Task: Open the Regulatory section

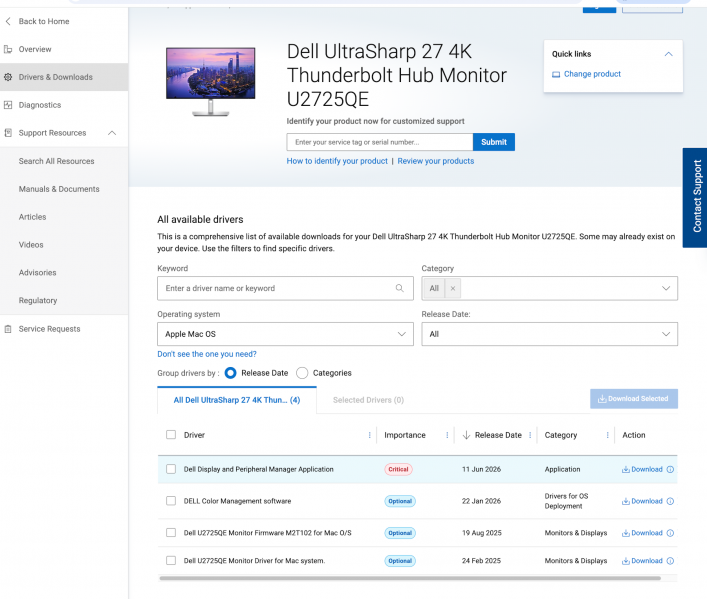Action: click(38, 301)
